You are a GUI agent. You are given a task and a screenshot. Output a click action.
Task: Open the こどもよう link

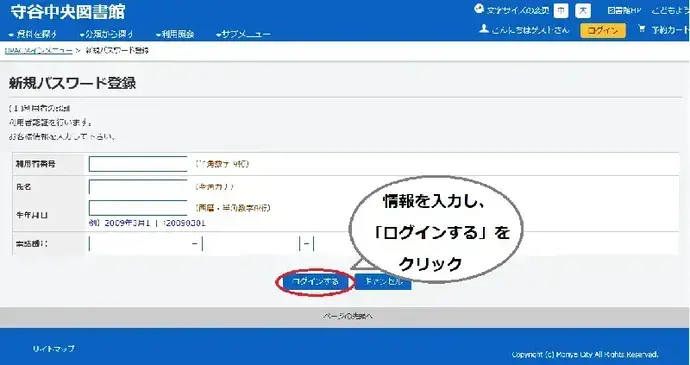click(670, 11)
